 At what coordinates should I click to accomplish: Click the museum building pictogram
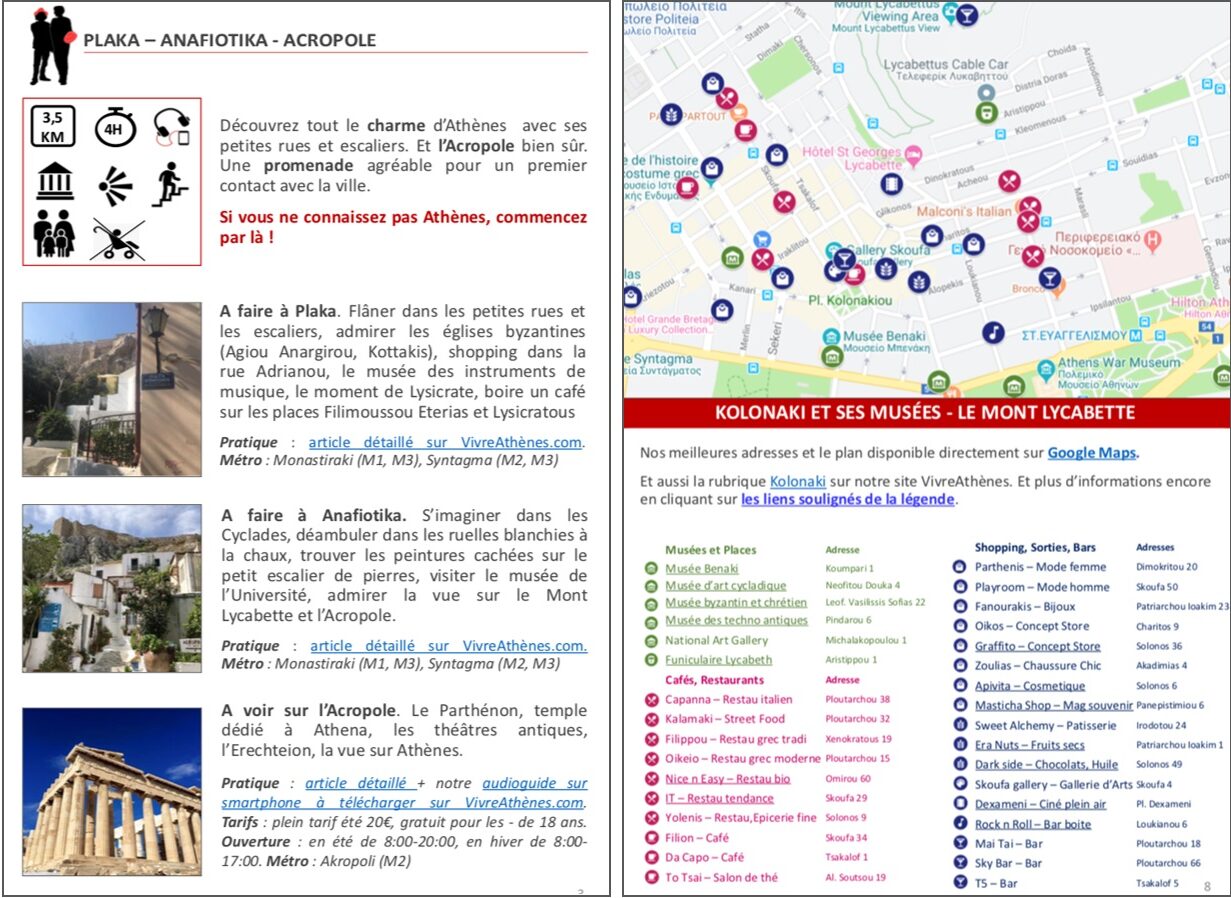pyautogui.click(x=54, y=183)
